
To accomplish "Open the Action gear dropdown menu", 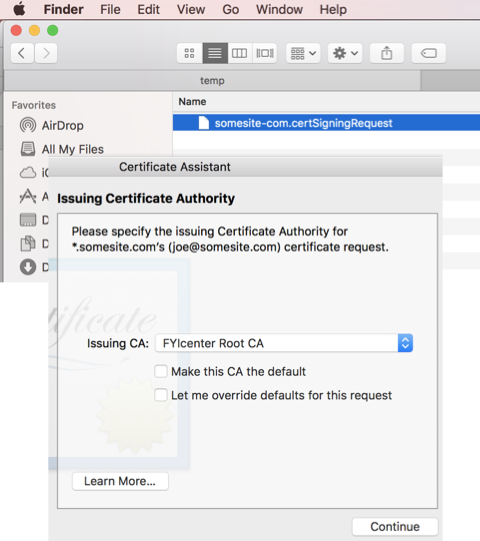I will [345, 53].
